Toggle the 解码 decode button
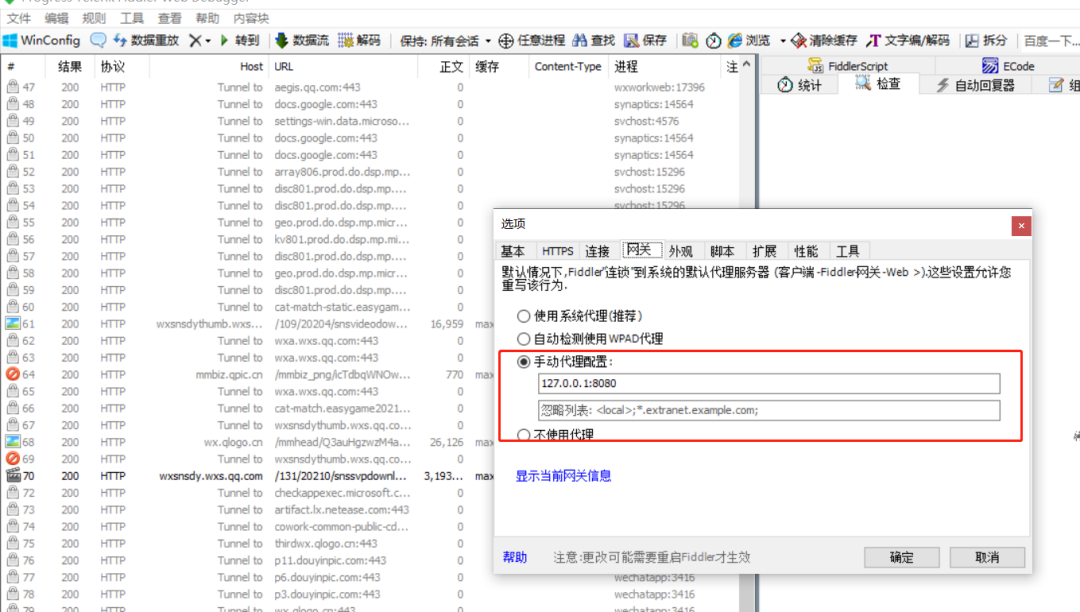The width and height of the screenshot is (1080, 612). (359, 41)
